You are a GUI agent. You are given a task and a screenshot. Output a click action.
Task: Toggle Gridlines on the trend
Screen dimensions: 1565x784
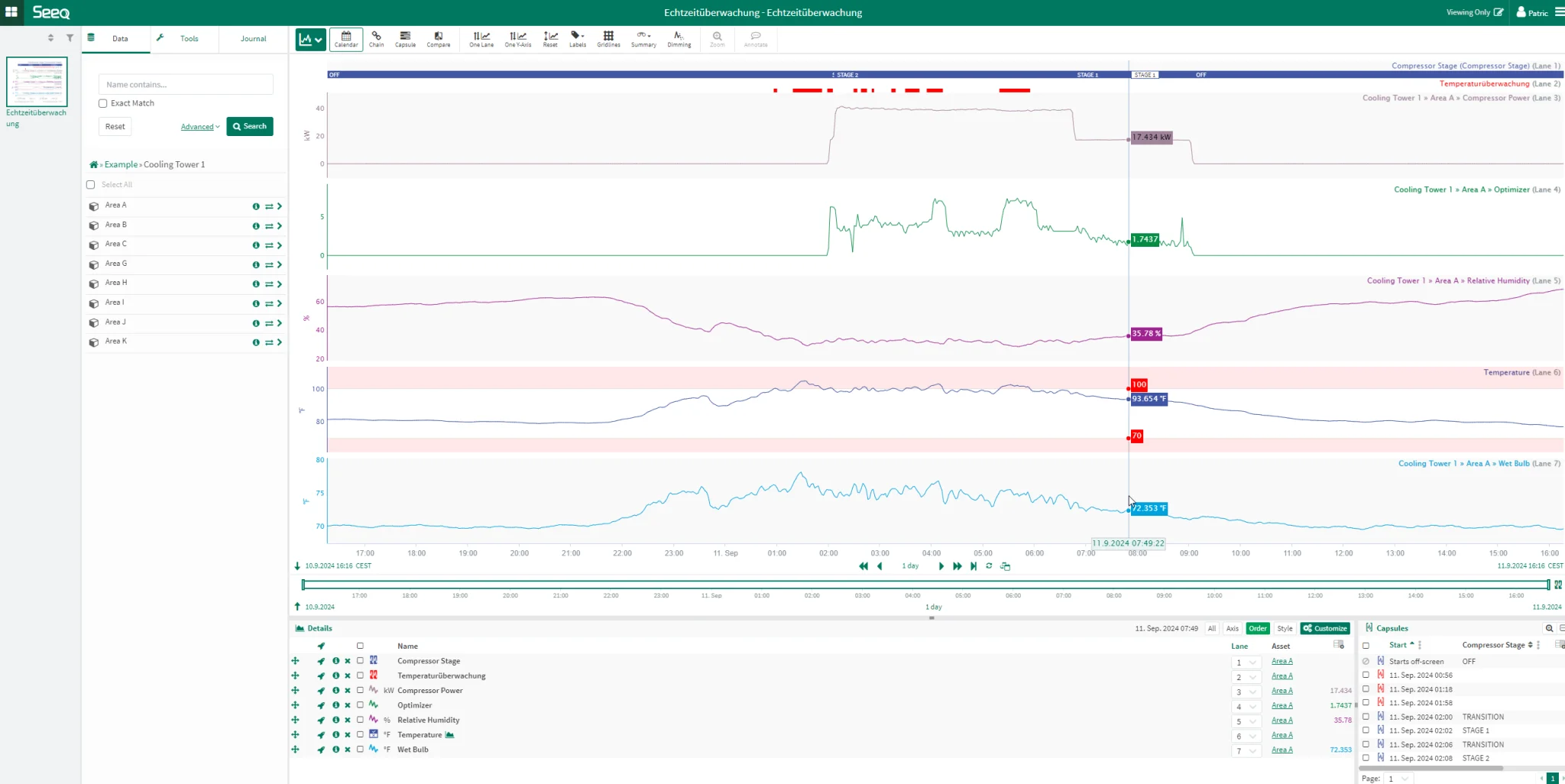tap(608, 39)
